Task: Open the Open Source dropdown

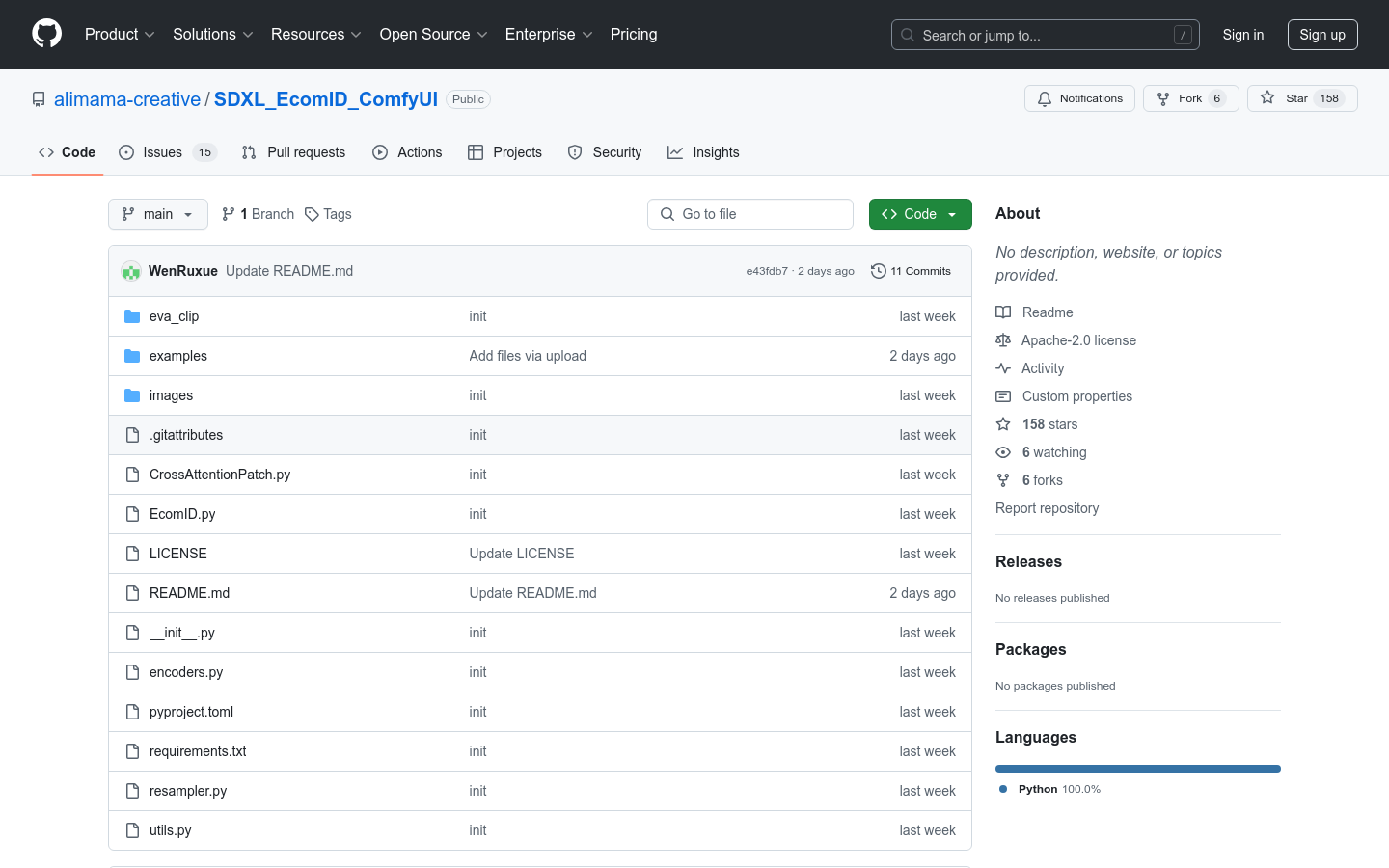Action: pyautogui.click(x=434, y=34)
